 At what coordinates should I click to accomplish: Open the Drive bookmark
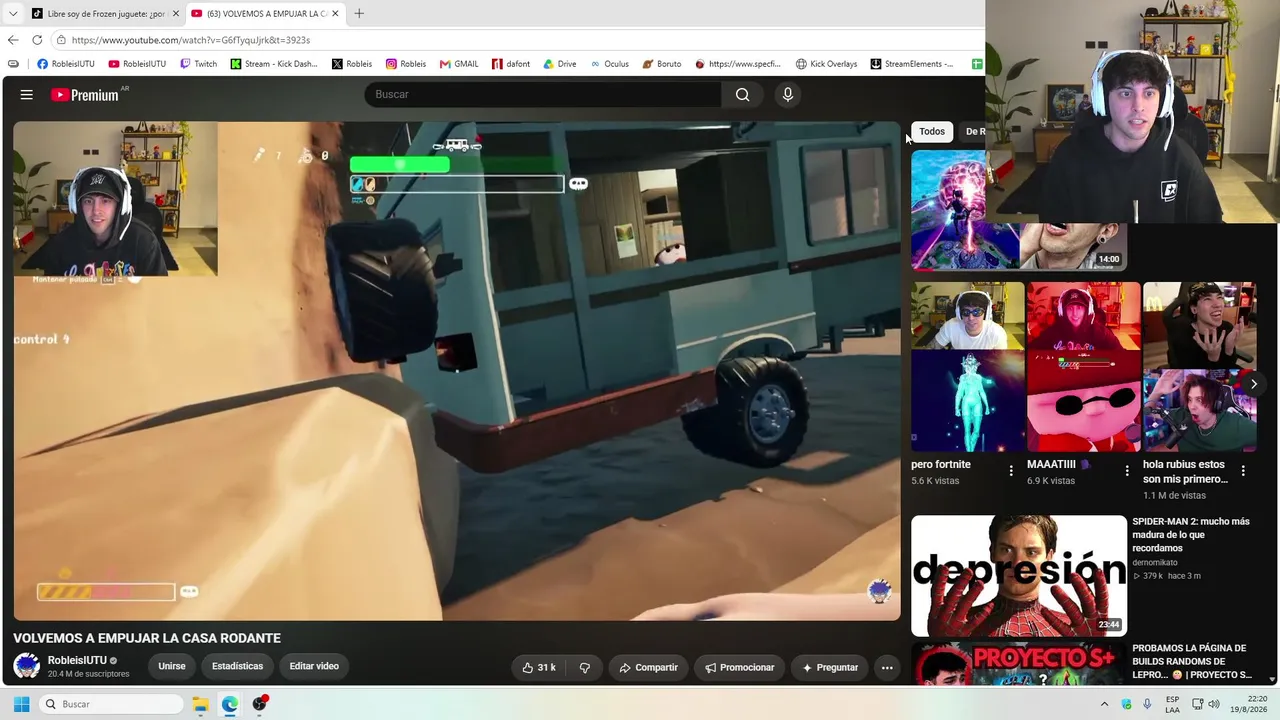[x=560, y=64]
